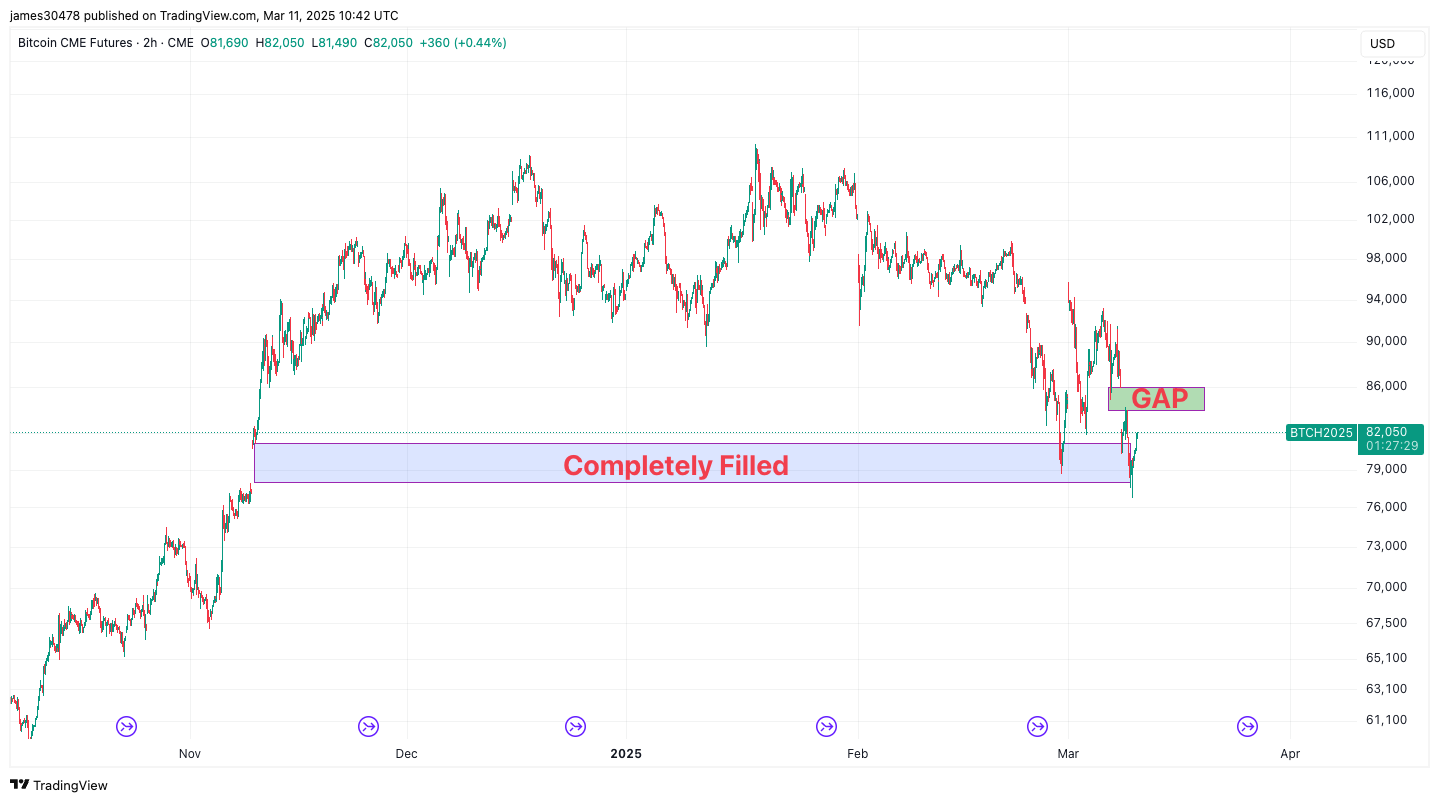Click the rollover marker between Nov and Dec
The height and width of the screenshot is (802, 1439).
[369, 726]
